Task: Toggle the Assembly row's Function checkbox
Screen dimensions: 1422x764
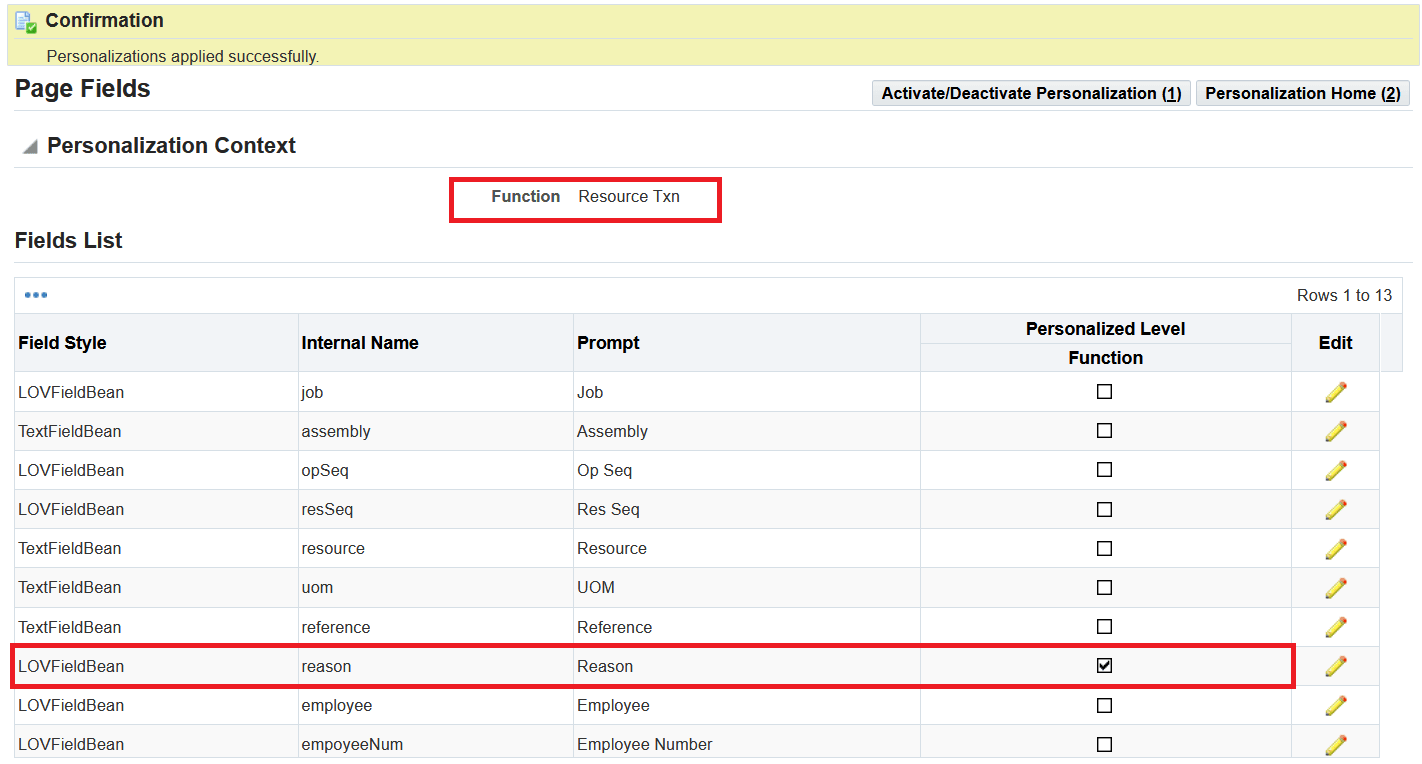Action: (1104, 430)
